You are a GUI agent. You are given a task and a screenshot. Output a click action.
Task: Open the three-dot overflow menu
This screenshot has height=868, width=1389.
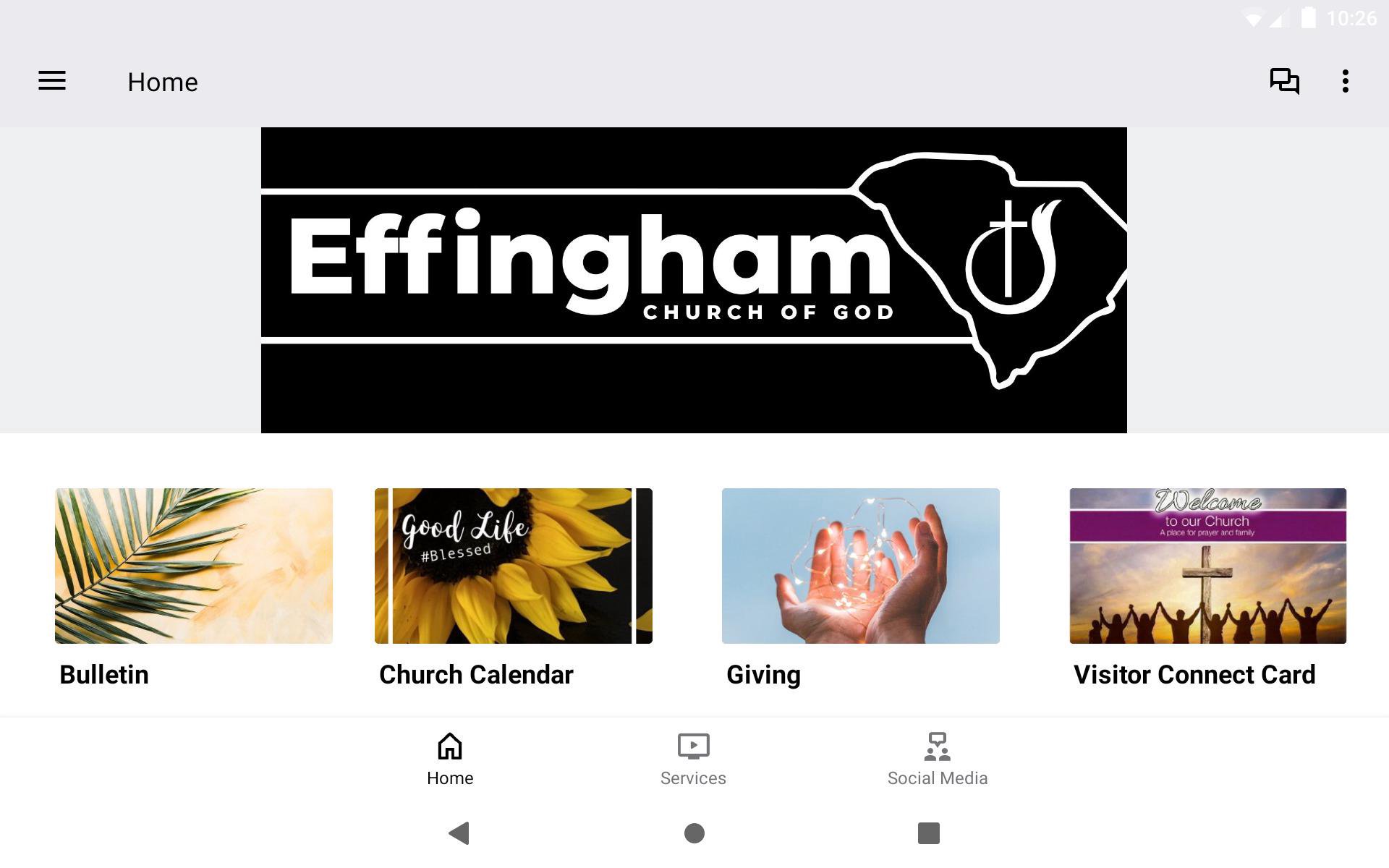tap(1346, 81)
